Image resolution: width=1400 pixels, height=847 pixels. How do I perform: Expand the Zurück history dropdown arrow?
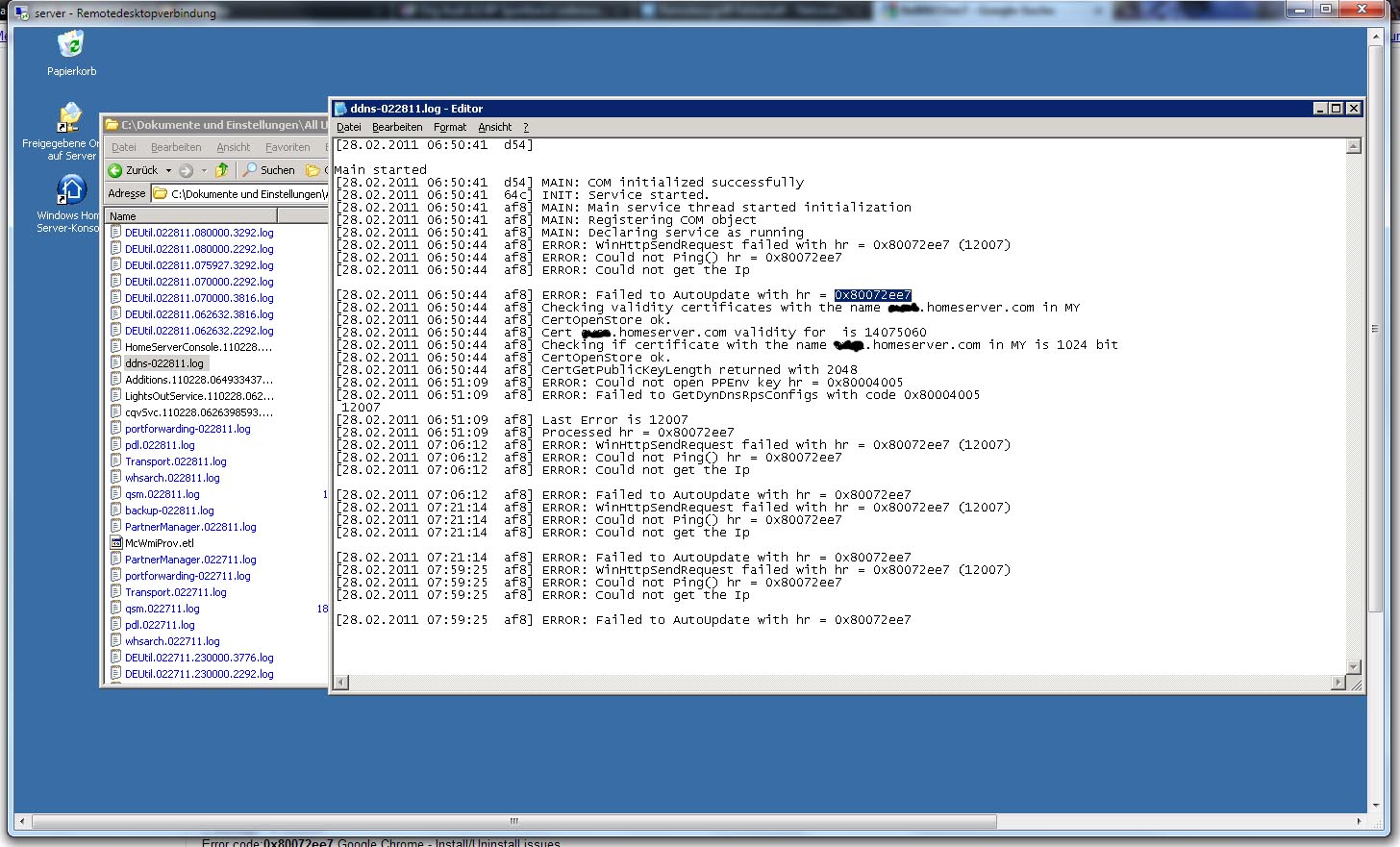pos(168,170)
